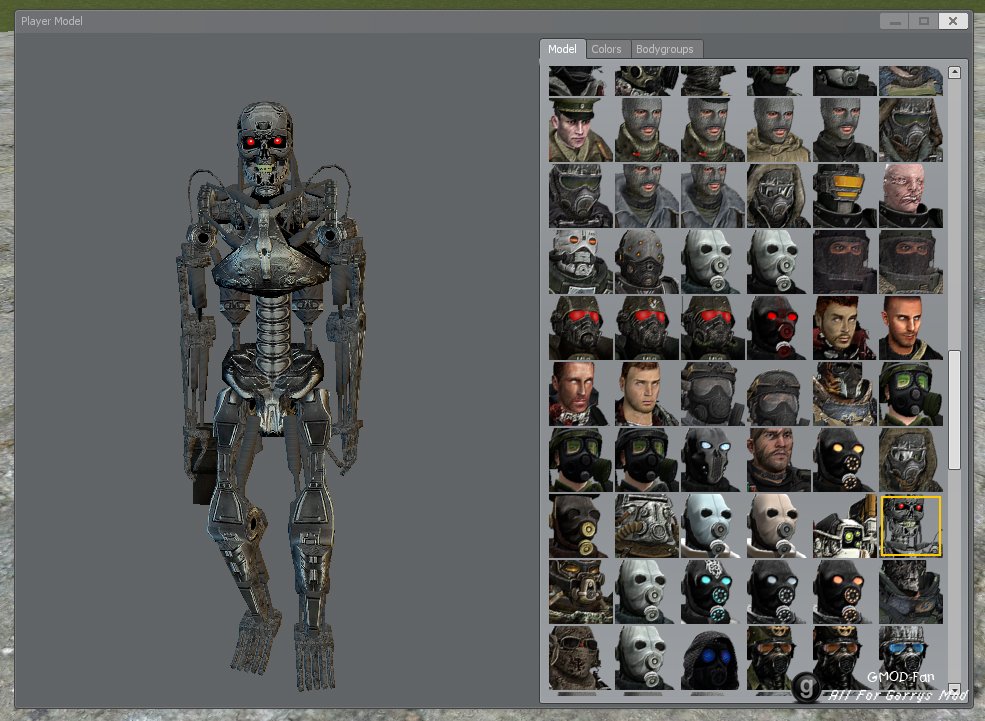Select the highlighted Terminator endoskeleton thumbnail

[x=910, y=524]
